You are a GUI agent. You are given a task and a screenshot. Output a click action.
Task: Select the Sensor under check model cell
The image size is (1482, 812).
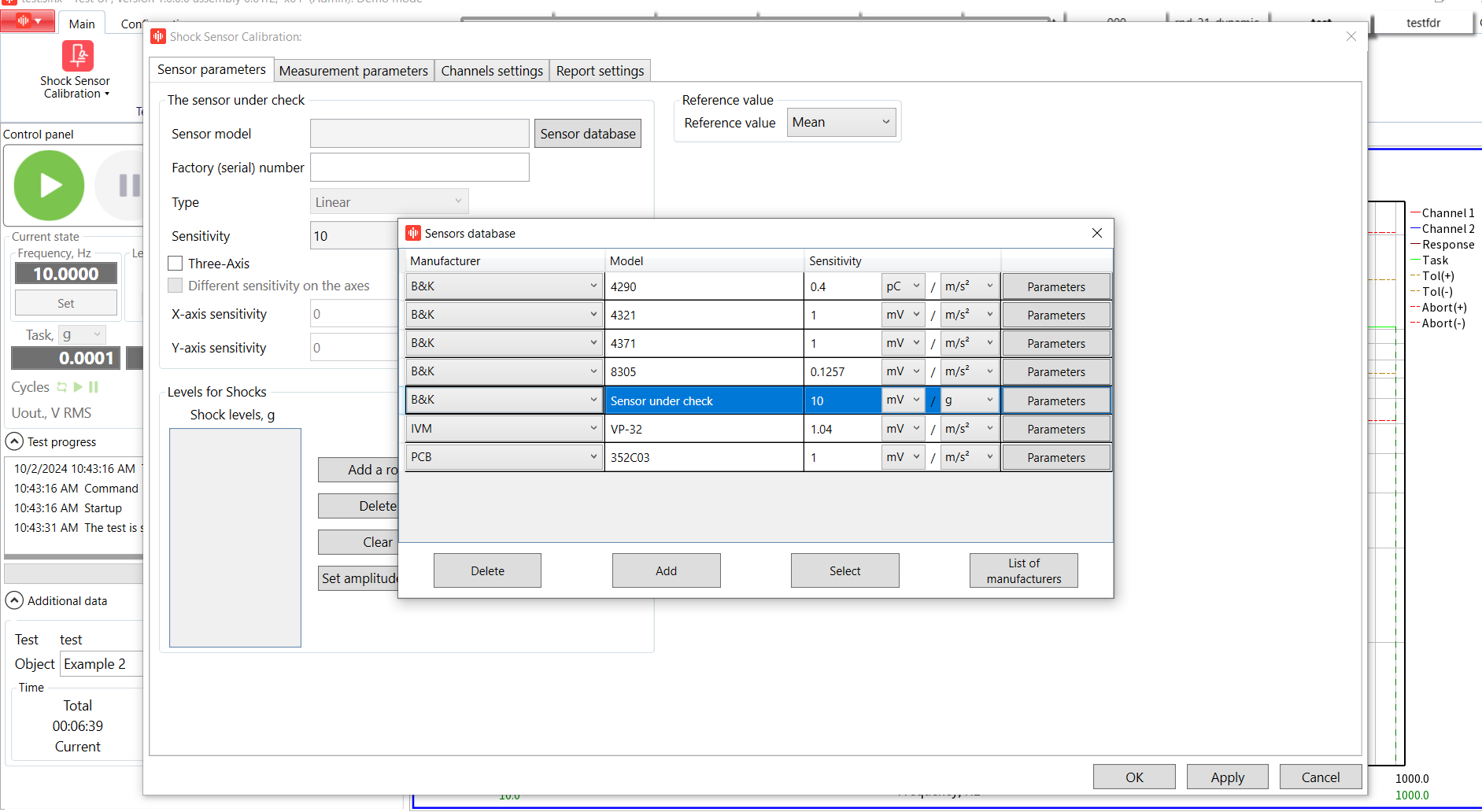(x=704, y=400)
